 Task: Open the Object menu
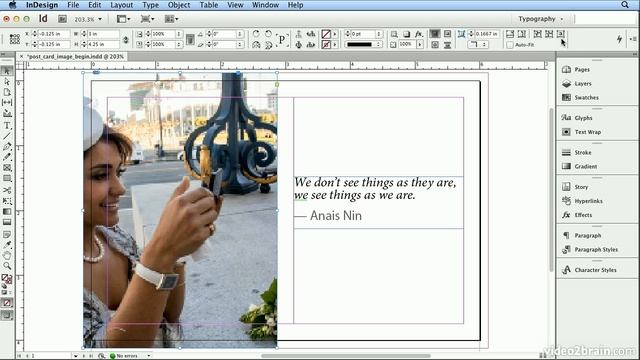pos(179,5)
